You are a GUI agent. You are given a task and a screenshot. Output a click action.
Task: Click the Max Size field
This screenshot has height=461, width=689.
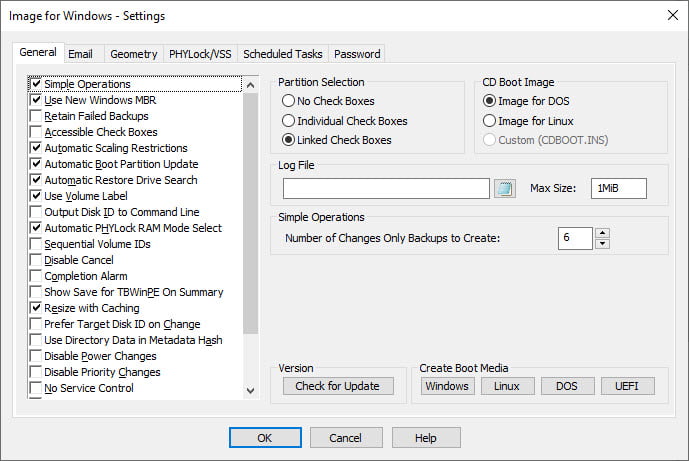pos(619,188)
